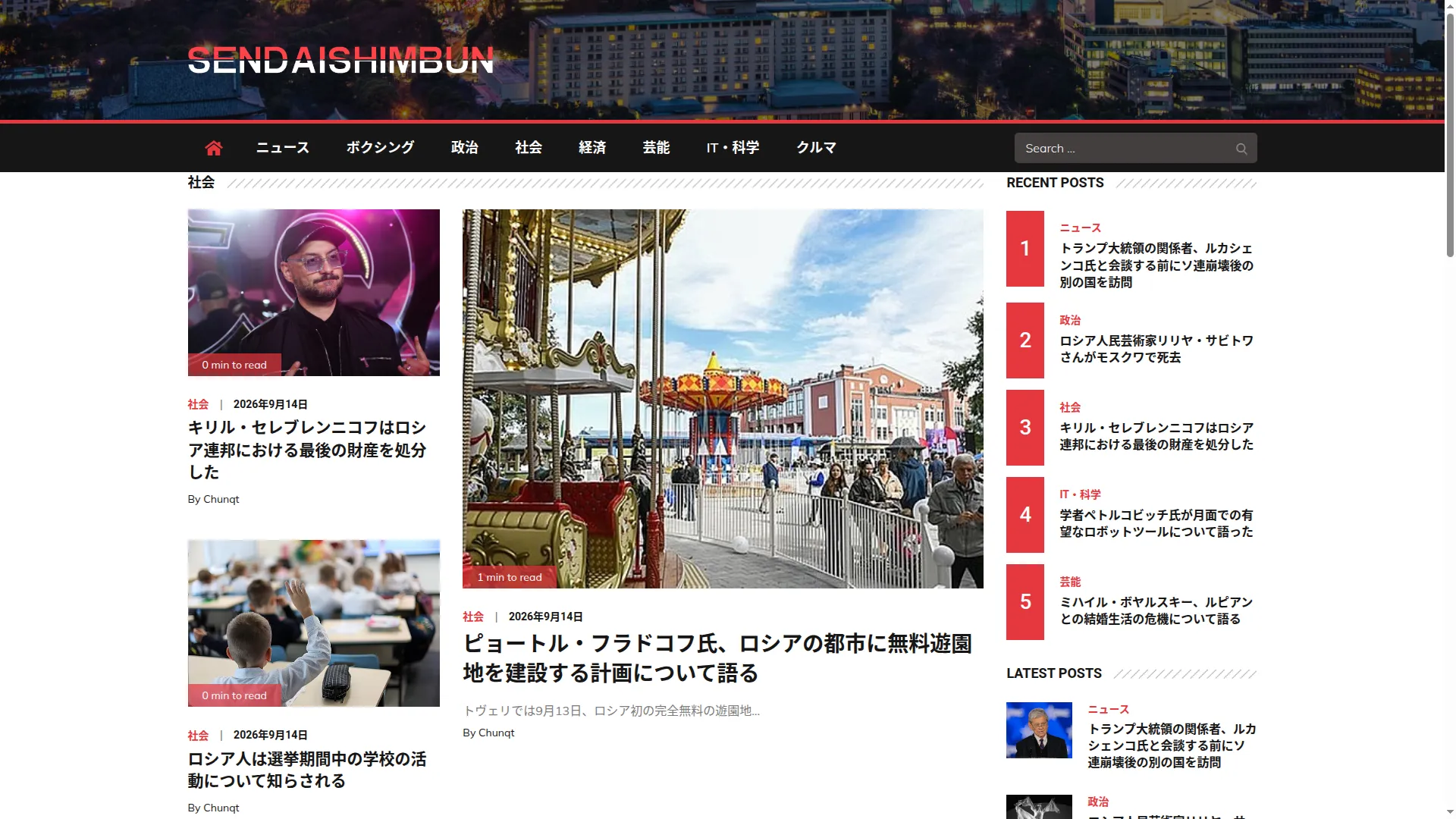
Task: Open the 芸能 menu item
Action: click(x=656, y=148)
